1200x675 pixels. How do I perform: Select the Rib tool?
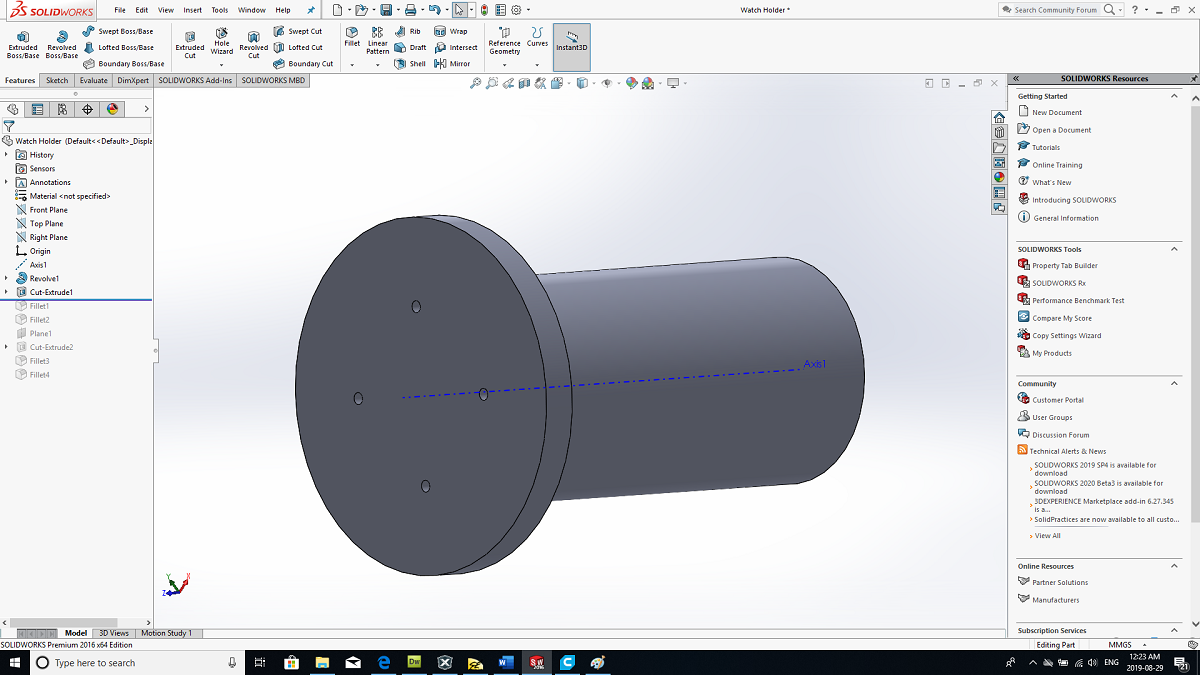408,31
